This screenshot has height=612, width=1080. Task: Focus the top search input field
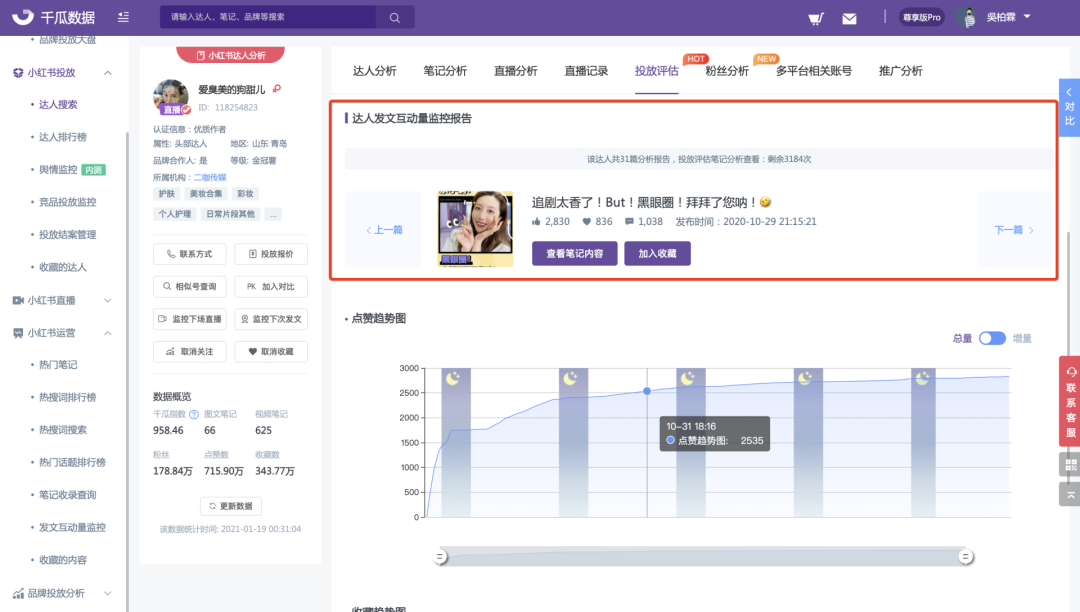click(268, 17)
